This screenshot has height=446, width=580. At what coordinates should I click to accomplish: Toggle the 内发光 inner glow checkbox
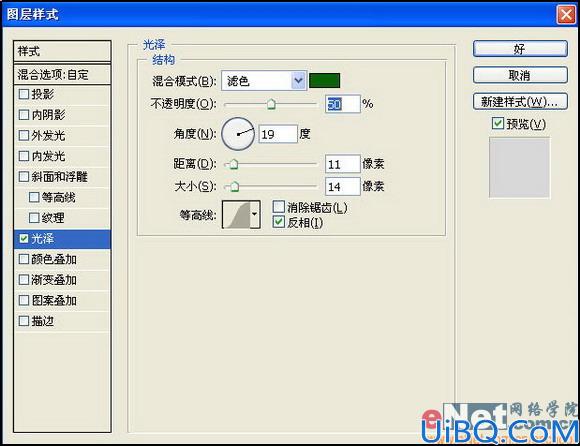point(24,156)
